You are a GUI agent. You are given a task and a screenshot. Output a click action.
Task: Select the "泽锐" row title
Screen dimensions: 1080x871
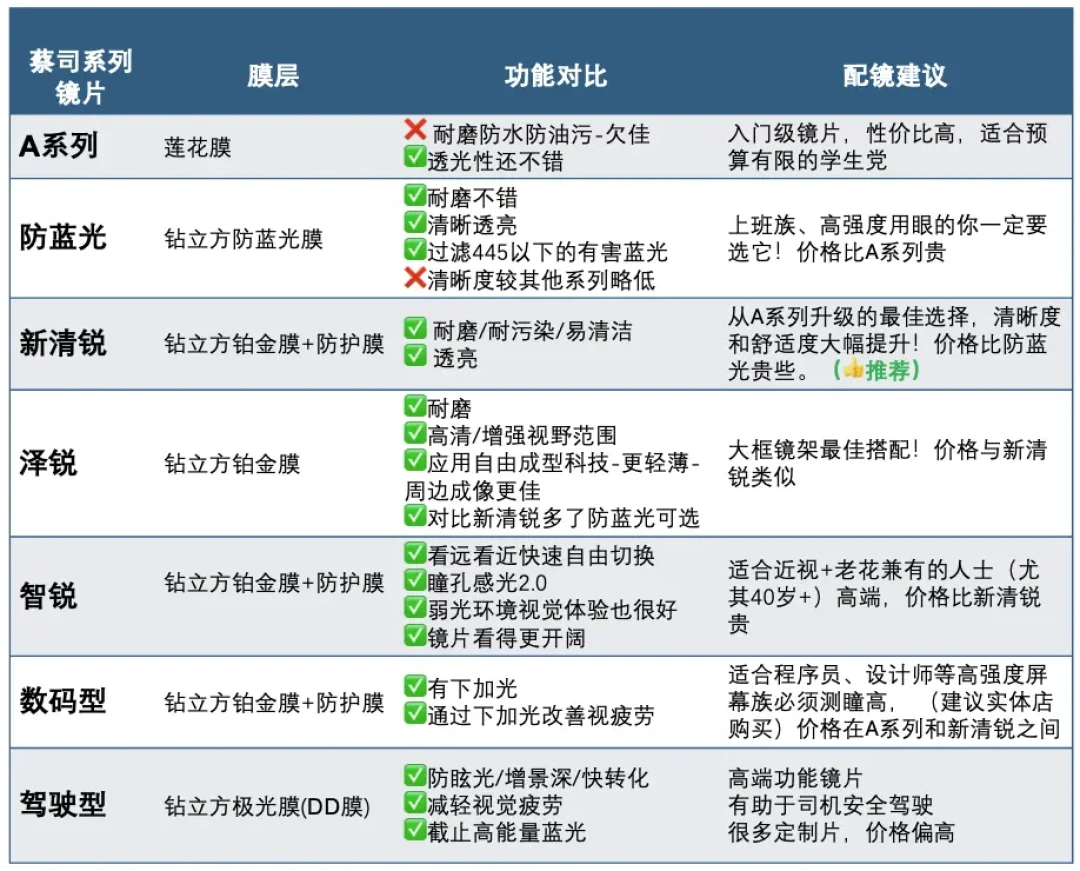[48, 463]
